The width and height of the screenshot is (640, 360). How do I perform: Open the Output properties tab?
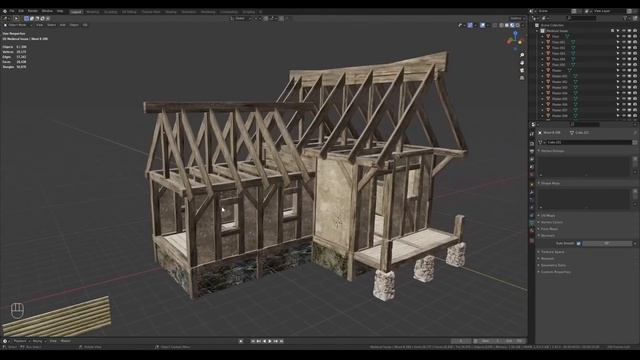[x=531, y=151]
